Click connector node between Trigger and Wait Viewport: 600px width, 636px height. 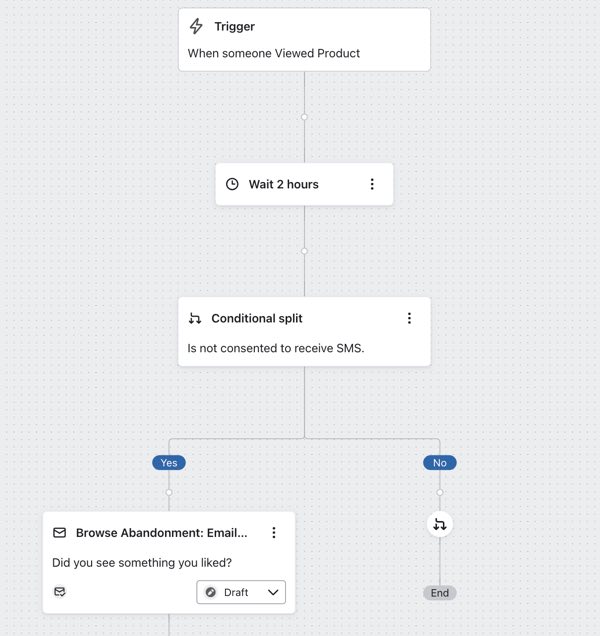pos(304,117)
